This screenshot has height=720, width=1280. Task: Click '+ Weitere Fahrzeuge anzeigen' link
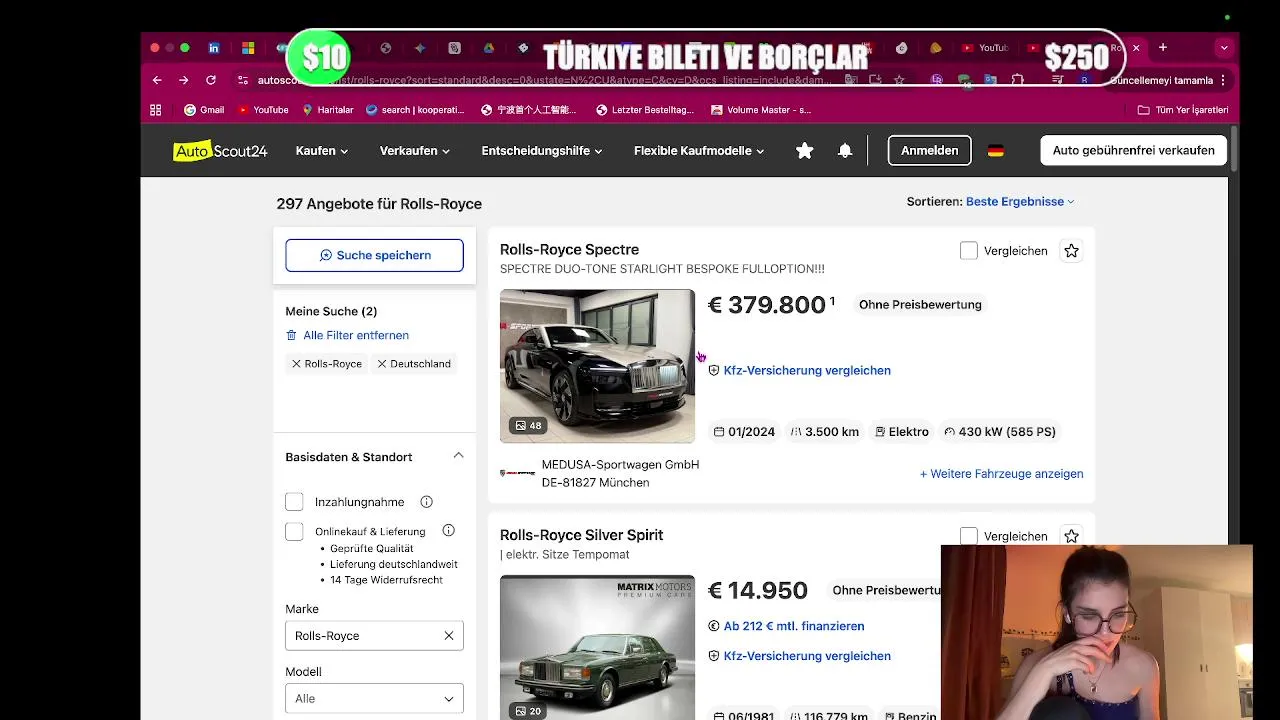pyautogui.click(x=1001, y=474)
